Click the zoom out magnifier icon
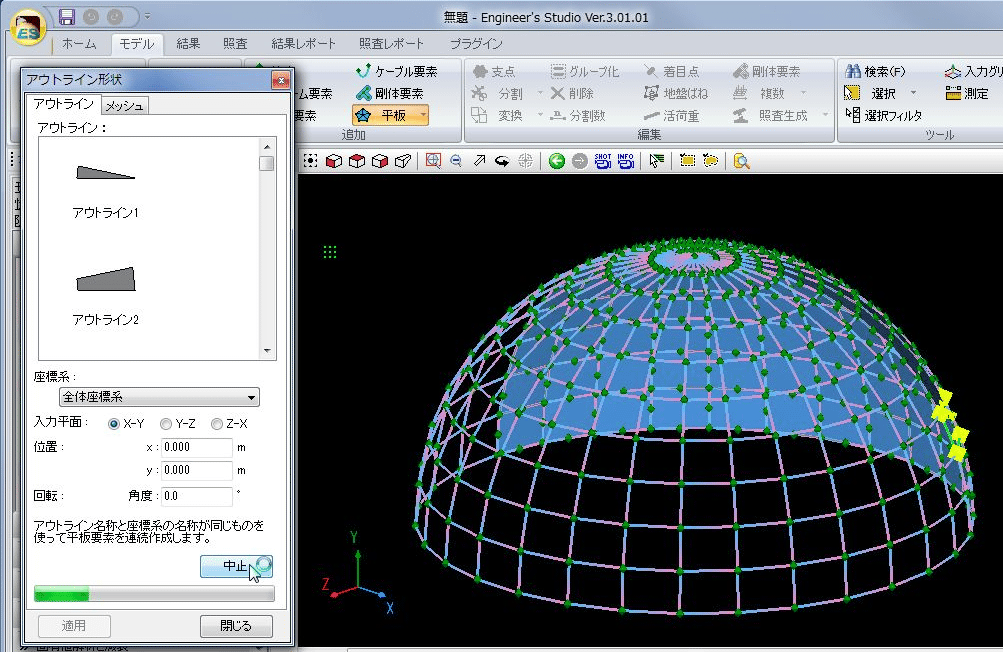The image size is (1003, 652). (x=456, y=161)
